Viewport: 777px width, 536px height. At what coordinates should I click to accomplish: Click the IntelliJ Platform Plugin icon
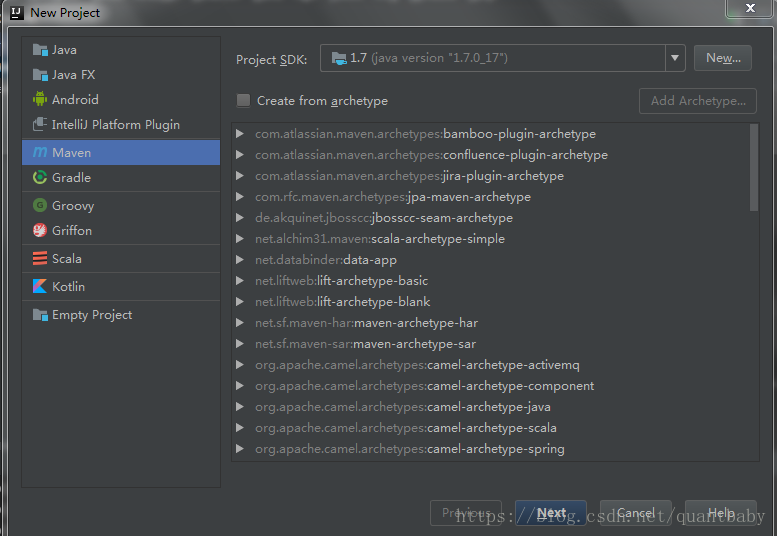pyautogui.click(x=40, y=124)
